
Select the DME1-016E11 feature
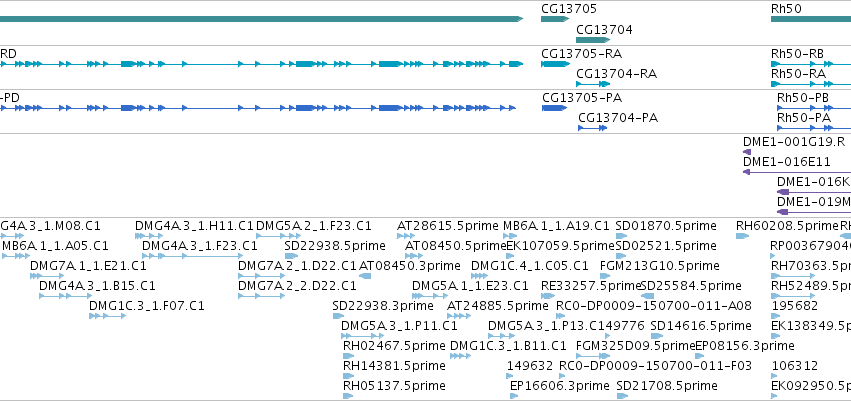click(x=797, y=172)
